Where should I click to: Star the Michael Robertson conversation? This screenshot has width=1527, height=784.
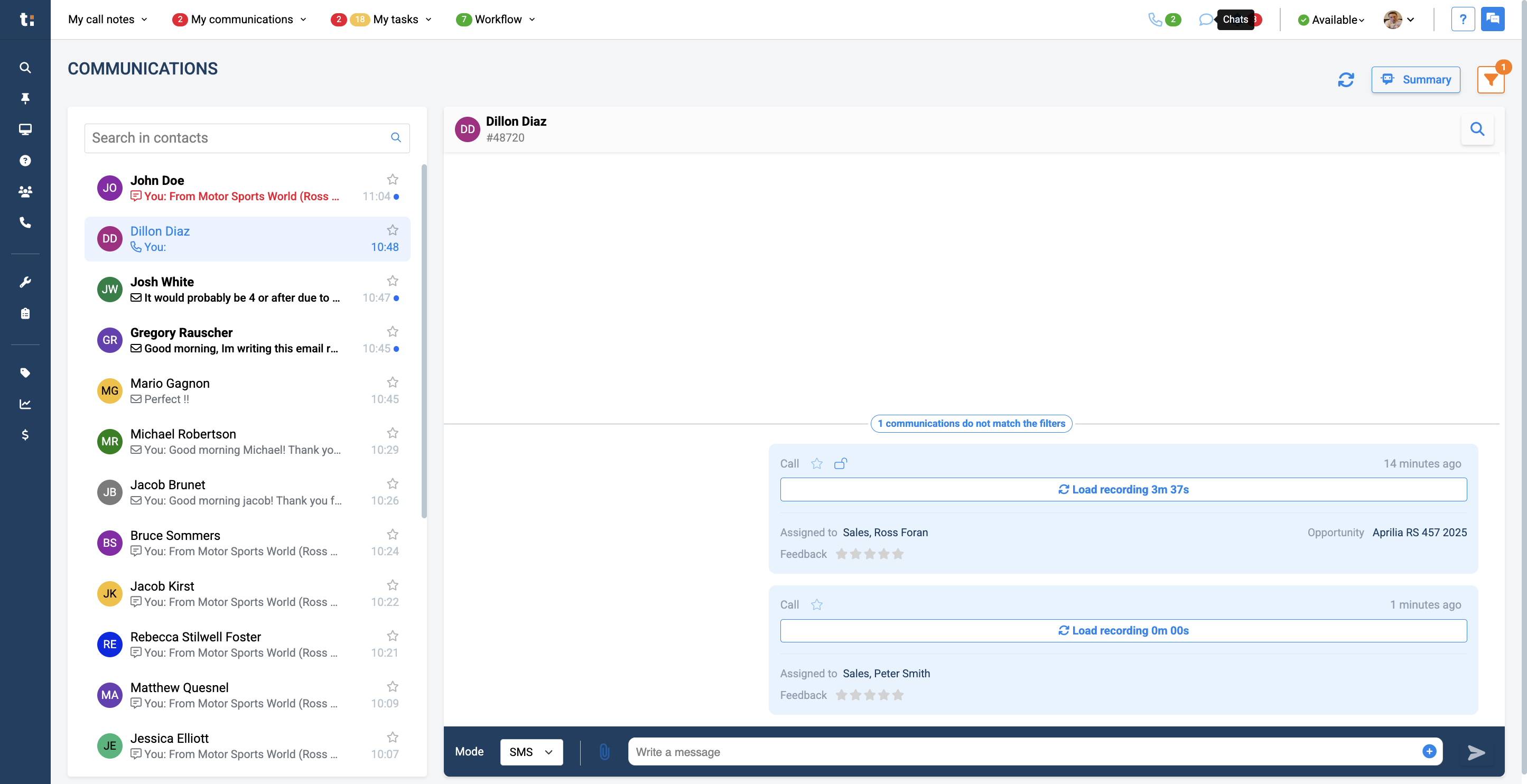tap(393, 433)
